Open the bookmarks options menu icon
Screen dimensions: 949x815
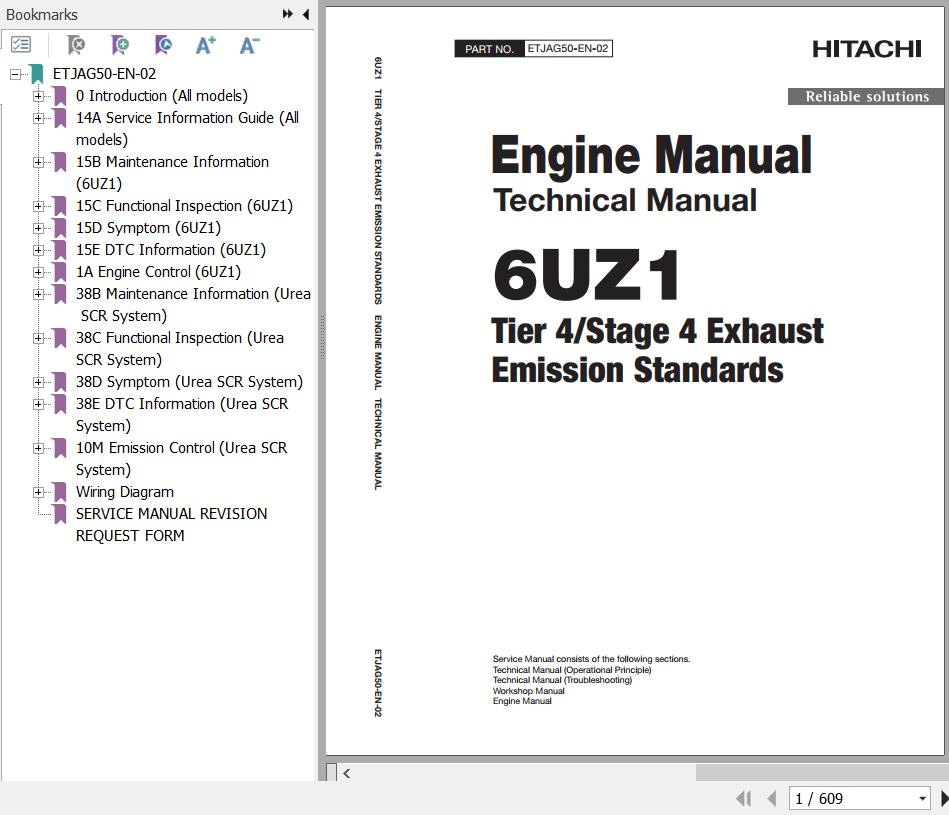pyautogui.click(x=21, y=45)
